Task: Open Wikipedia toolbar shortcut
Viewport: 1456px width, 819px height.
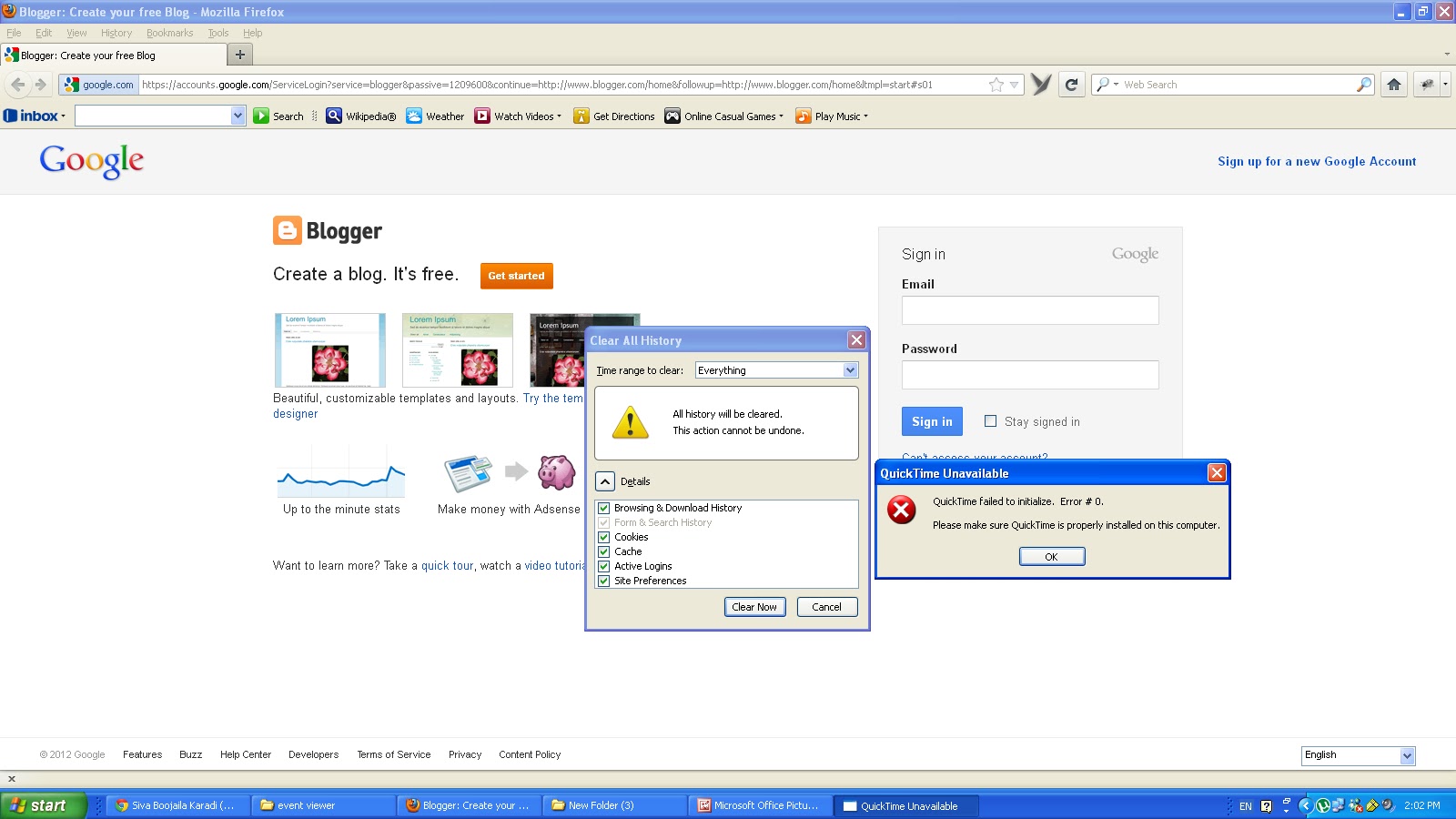Action: pos(362,116)
